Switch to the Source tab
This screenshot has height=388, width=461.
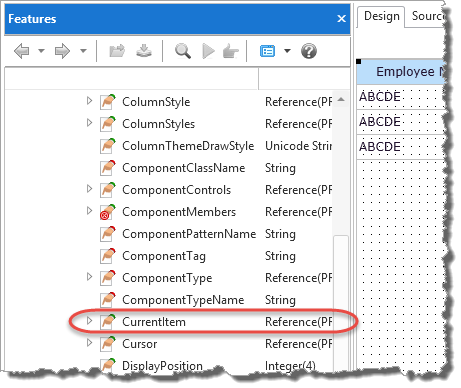click(428, 16)
